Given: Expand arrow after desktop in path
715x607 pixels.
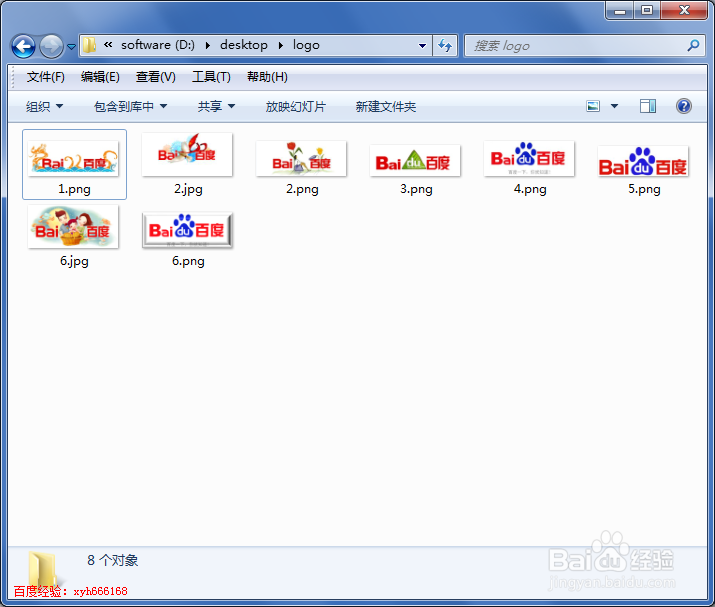Looking at the screenshot, I should (x=280, y=45).
